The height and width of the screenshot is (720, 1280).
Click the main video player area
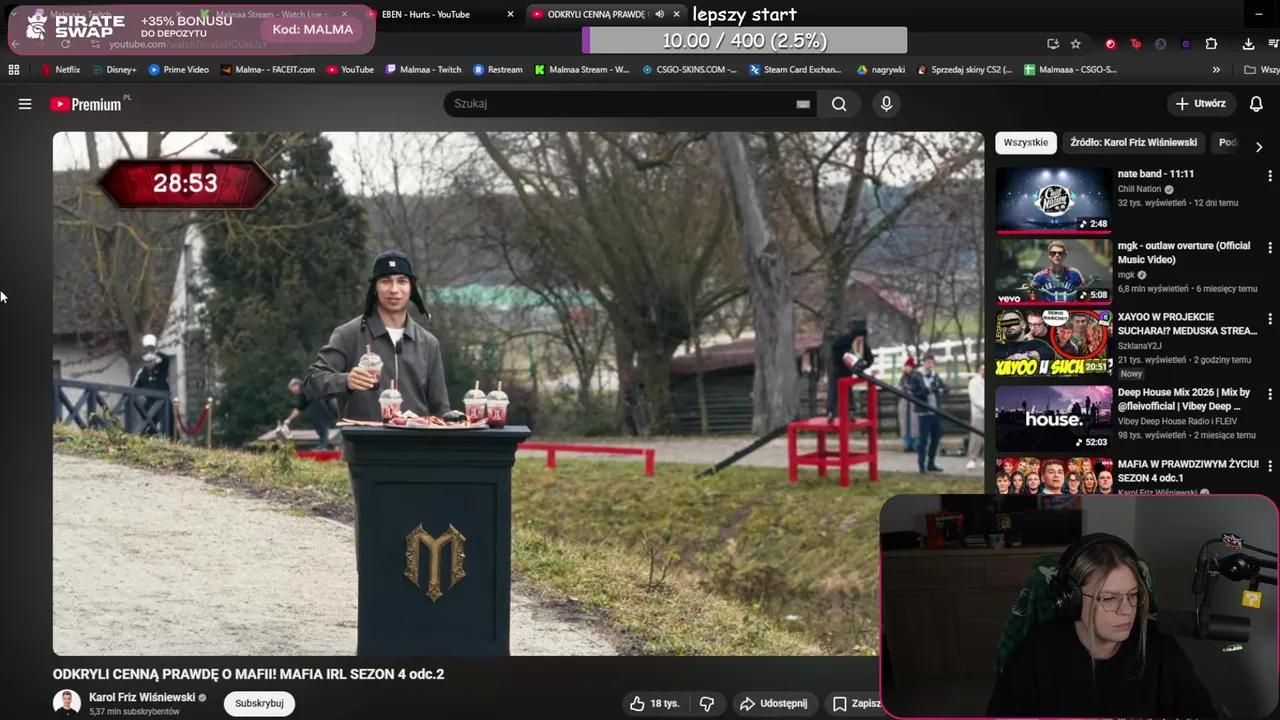(x=518, y=393)
